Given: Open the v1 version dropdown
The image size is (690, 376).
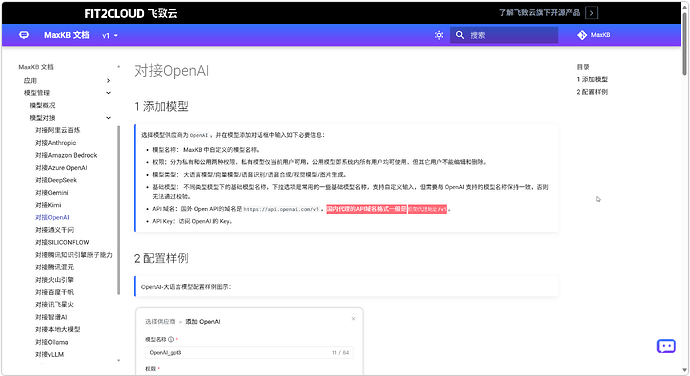Looking at the screenshot, I should click(x=110, y=36).
